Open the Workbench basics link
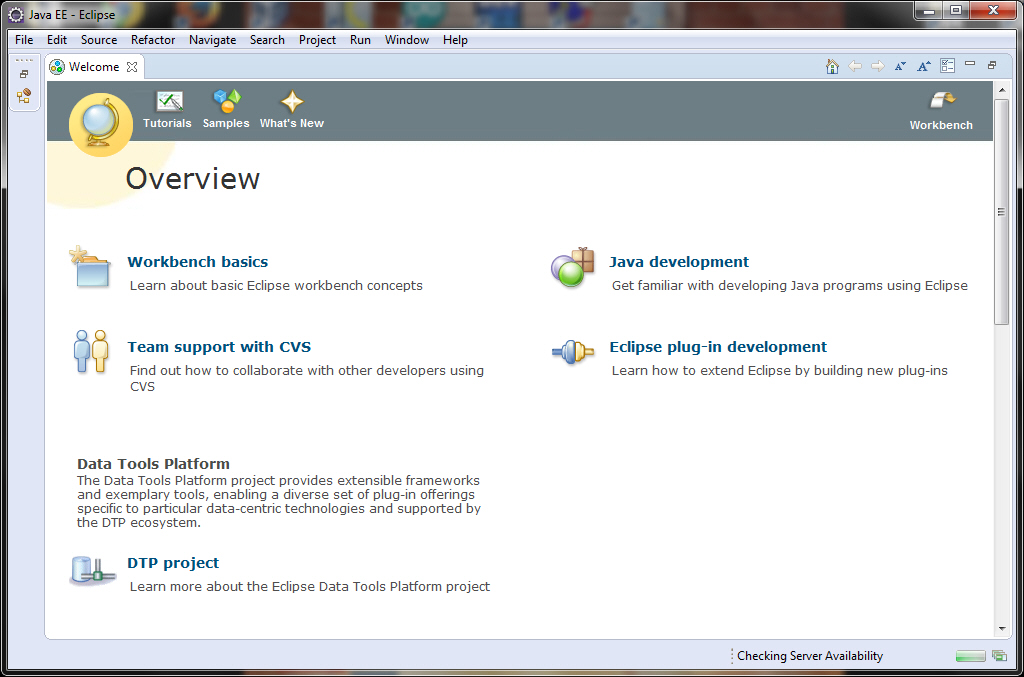The width and height of the screenshot is (1024, 677). (x=198, y=262)
